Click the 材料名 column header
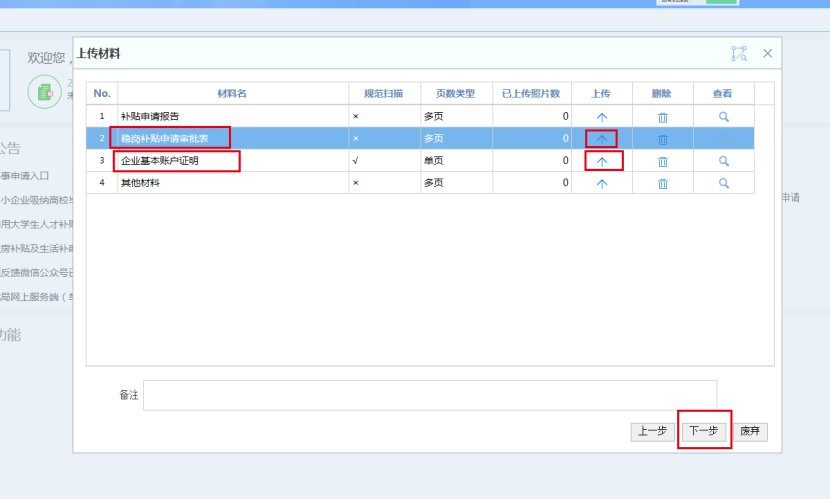Viewport: 830px width, 499px height. (x=233, y=94)
